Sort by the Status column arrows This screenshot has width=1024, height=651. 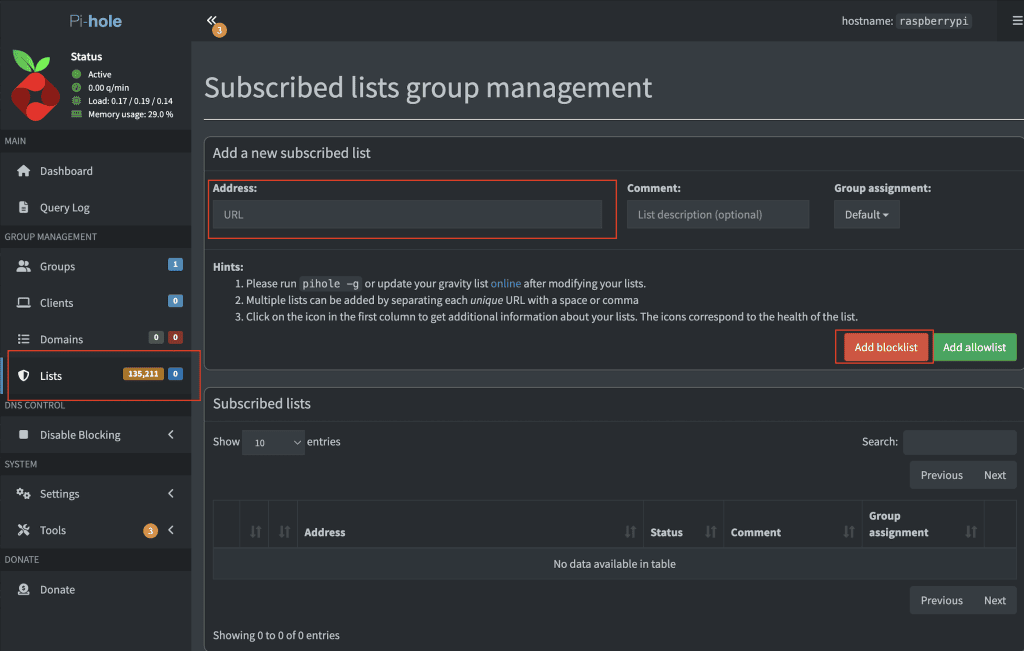711,532
